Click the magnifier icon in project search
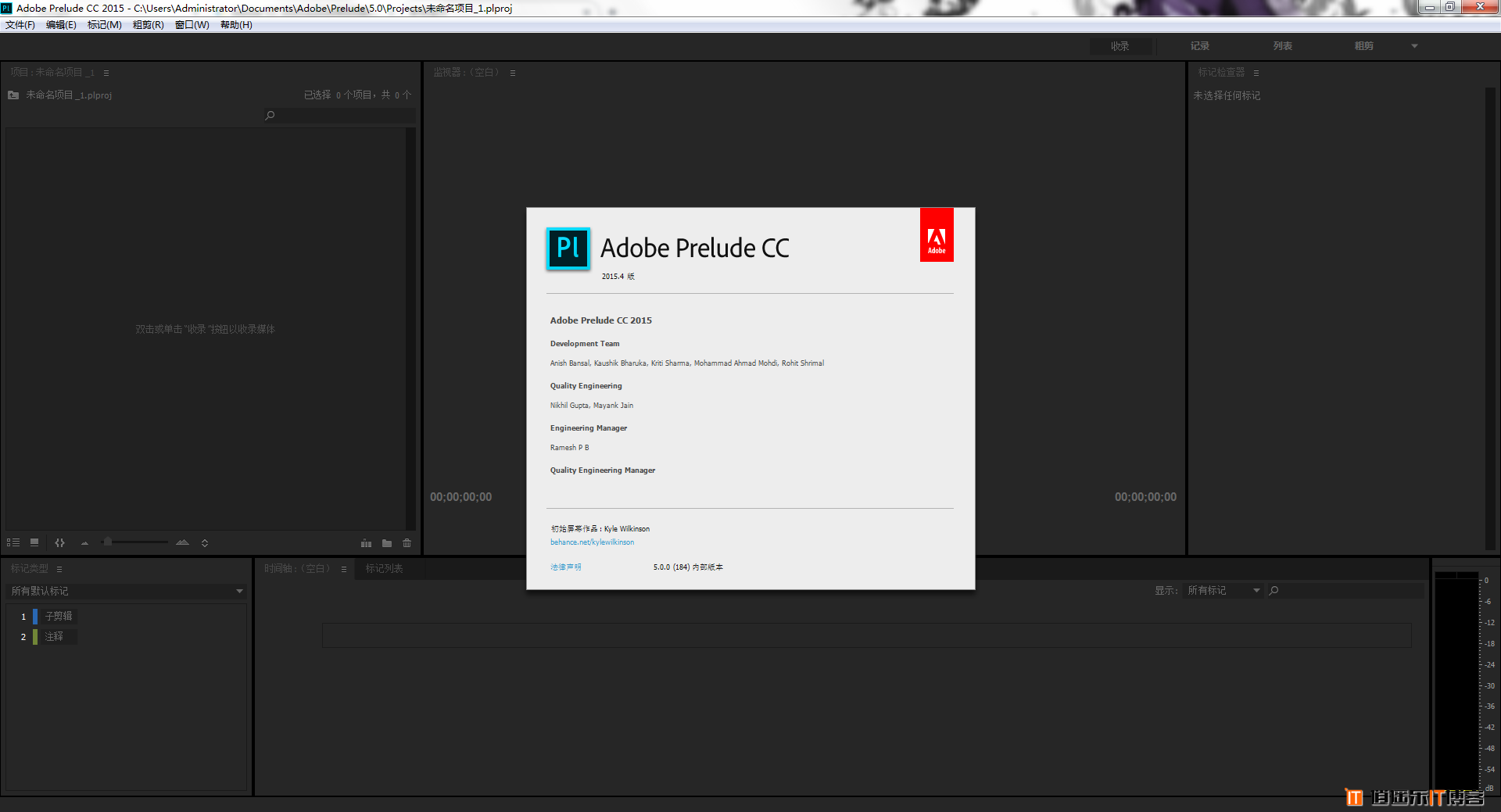The height and width of the screenshot is (812, 1501). pyautogui.click(x=270, y=116)
